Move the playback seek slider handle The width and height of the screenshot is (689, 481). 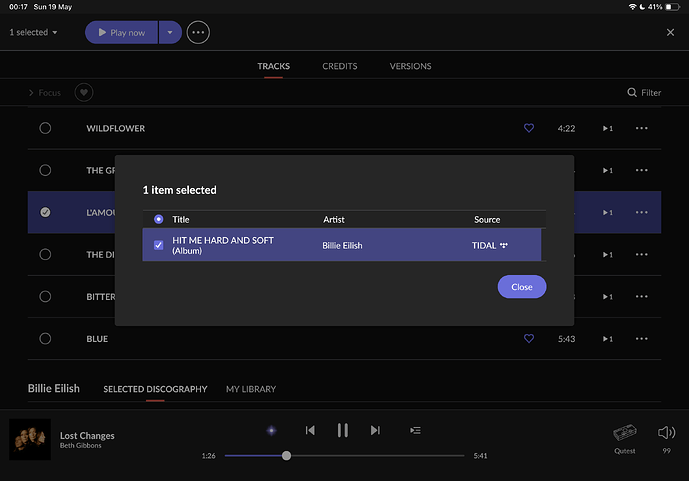(x=286, y=456)
